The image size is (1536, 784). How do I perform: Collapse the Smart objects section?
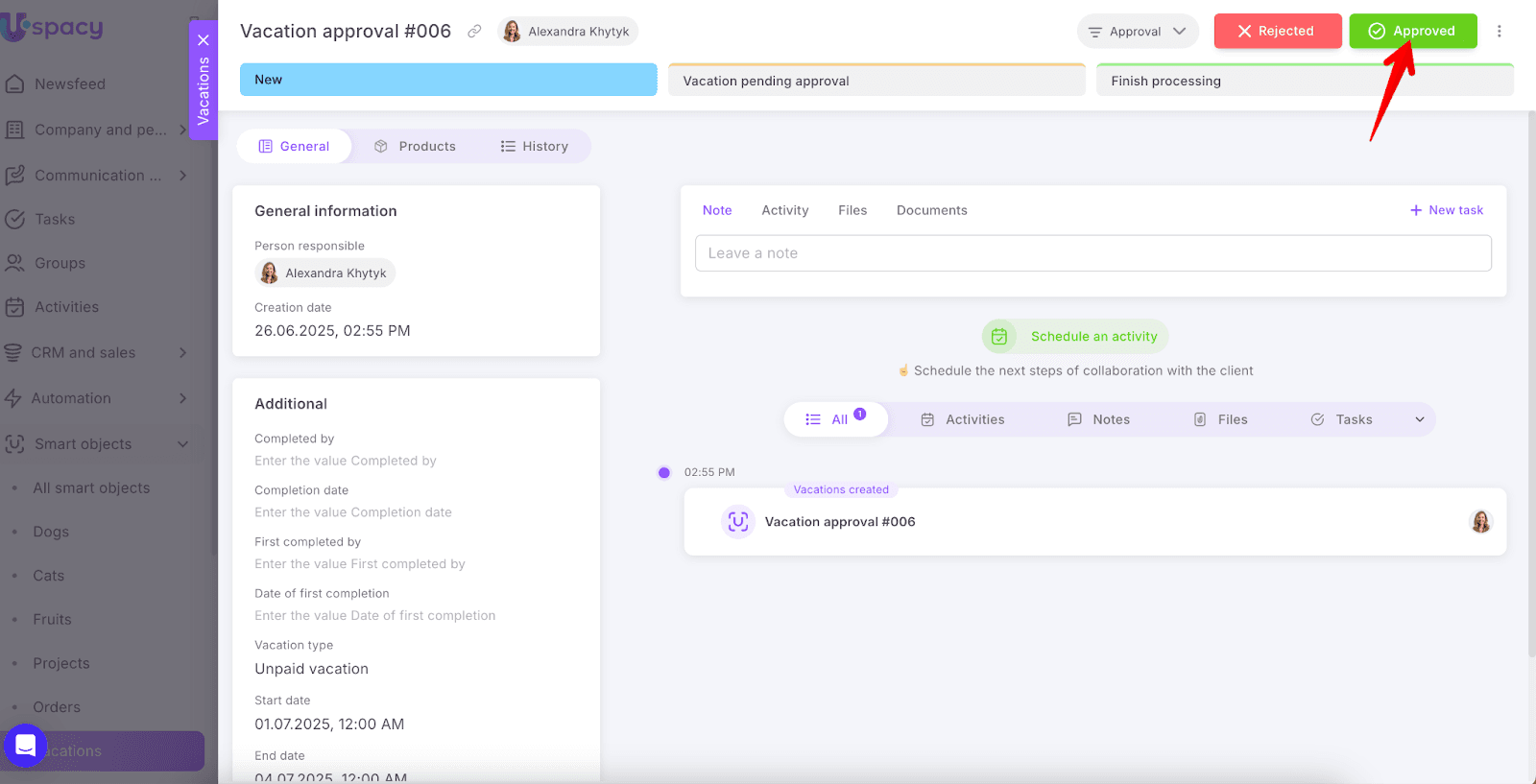(x=182, y=444)
